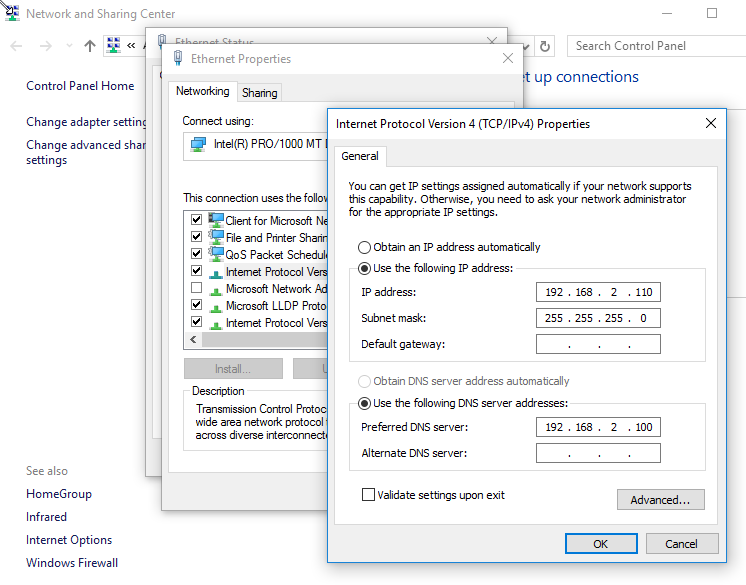This screenshot has height=585, width=746.
Task: Click the Intel PRO/1000 MT adapter icon
Action: (x=198, y=144)
